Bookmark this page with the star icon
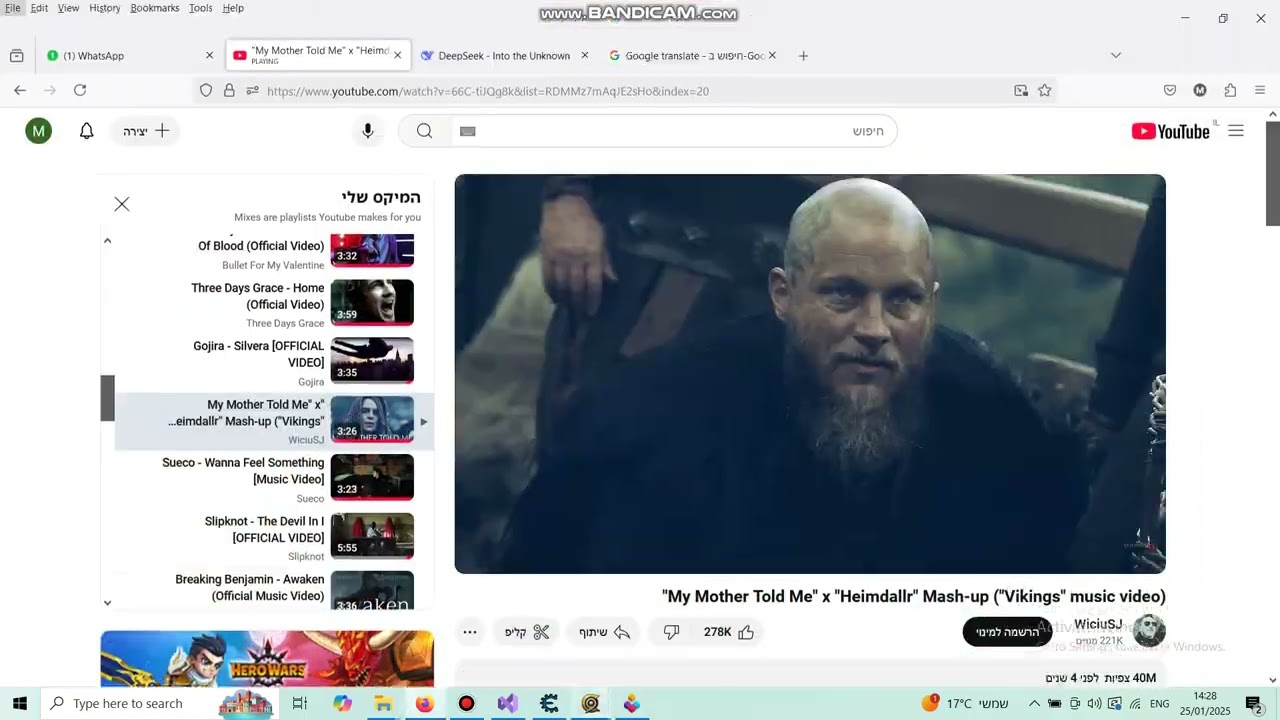The image size is (1280, 720). (x=1045, y=90)
